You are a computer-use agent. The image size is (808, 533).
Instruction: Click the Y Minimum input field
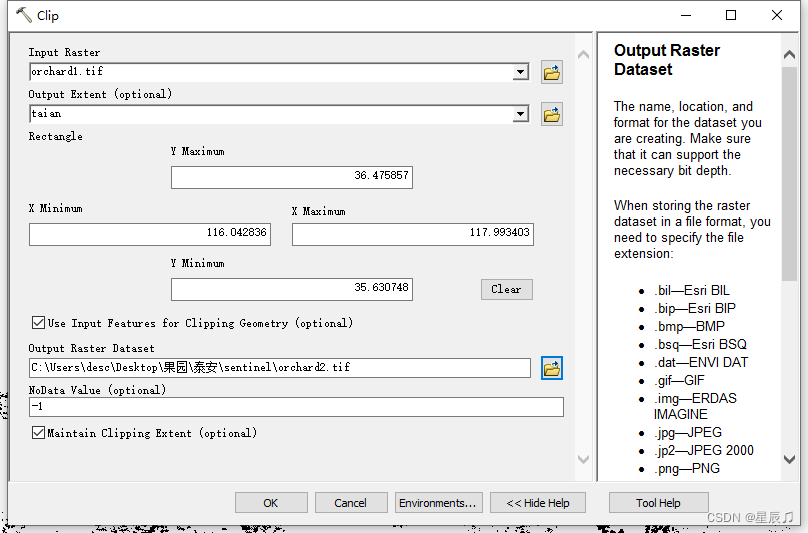[x=292, y=289]
